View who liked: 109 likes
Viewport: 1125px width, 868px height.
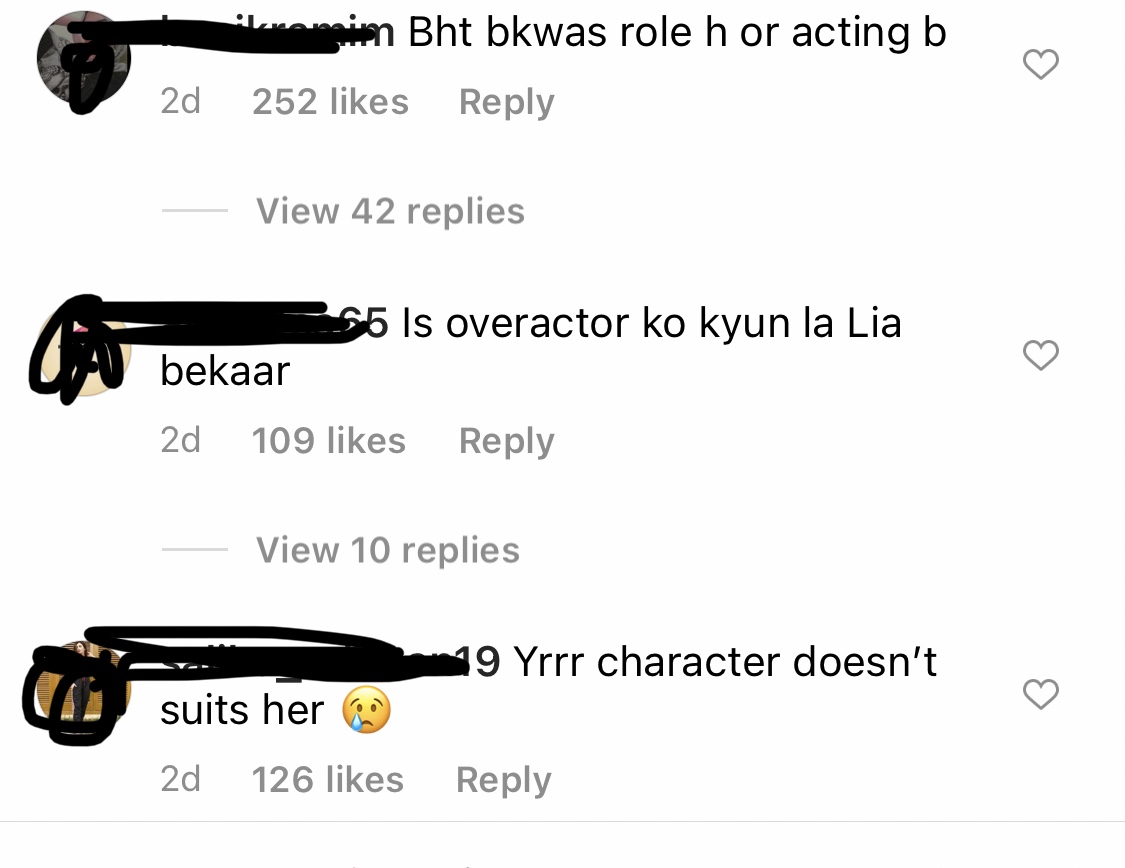tap(329, 441)
